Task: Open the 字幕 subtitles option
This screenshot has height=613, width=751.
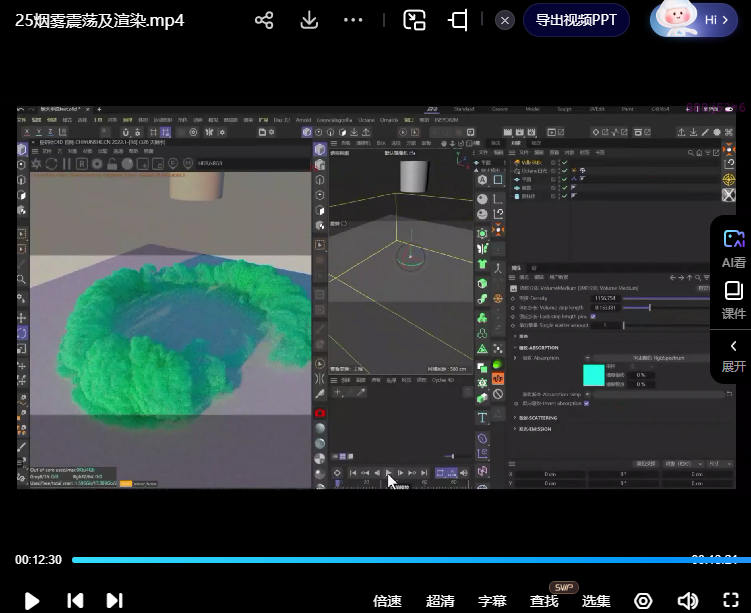Action: 492,600
